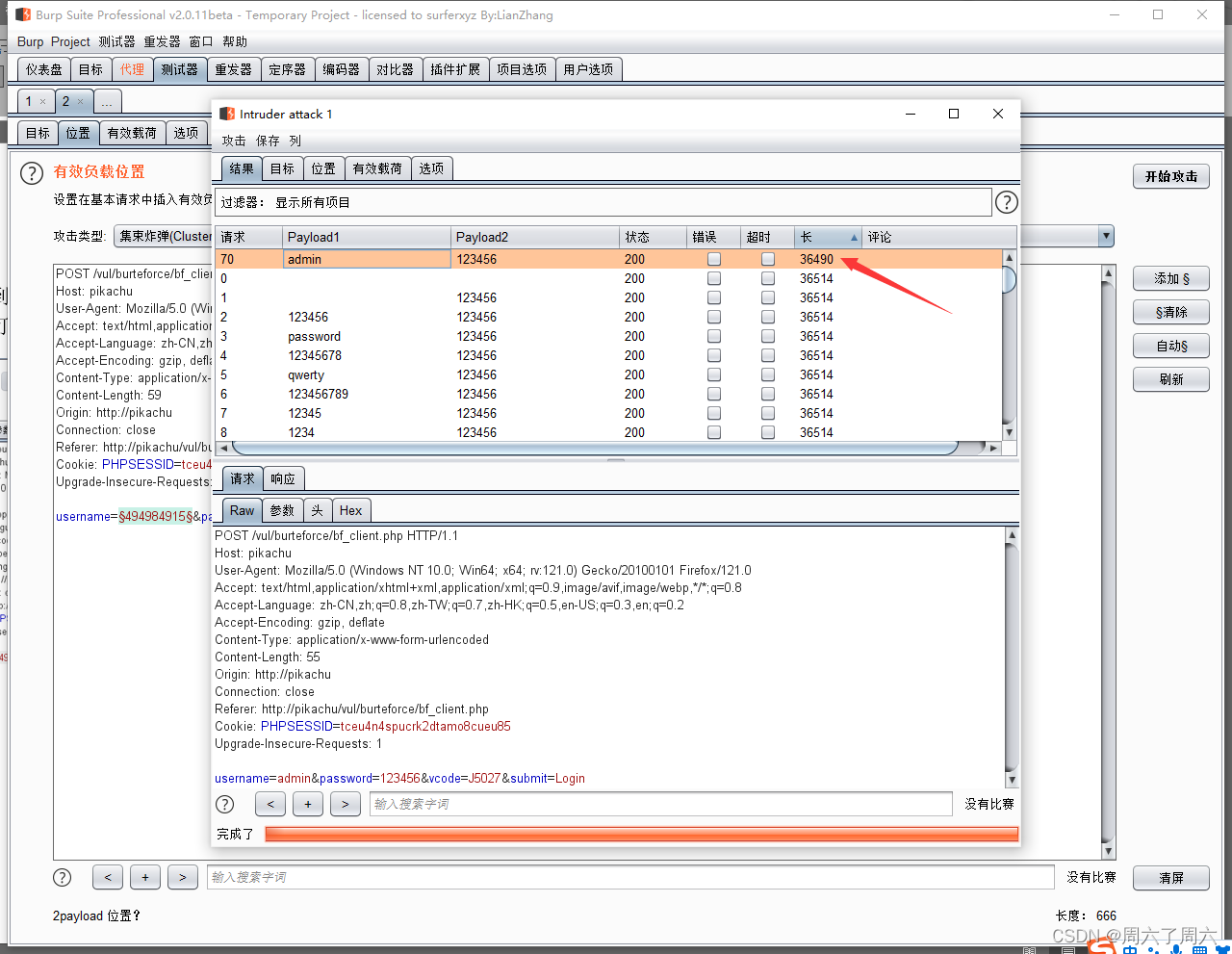Close tab 2 with its x icon
Viewport: 1232px width, 954px height.
coord(80,101)
